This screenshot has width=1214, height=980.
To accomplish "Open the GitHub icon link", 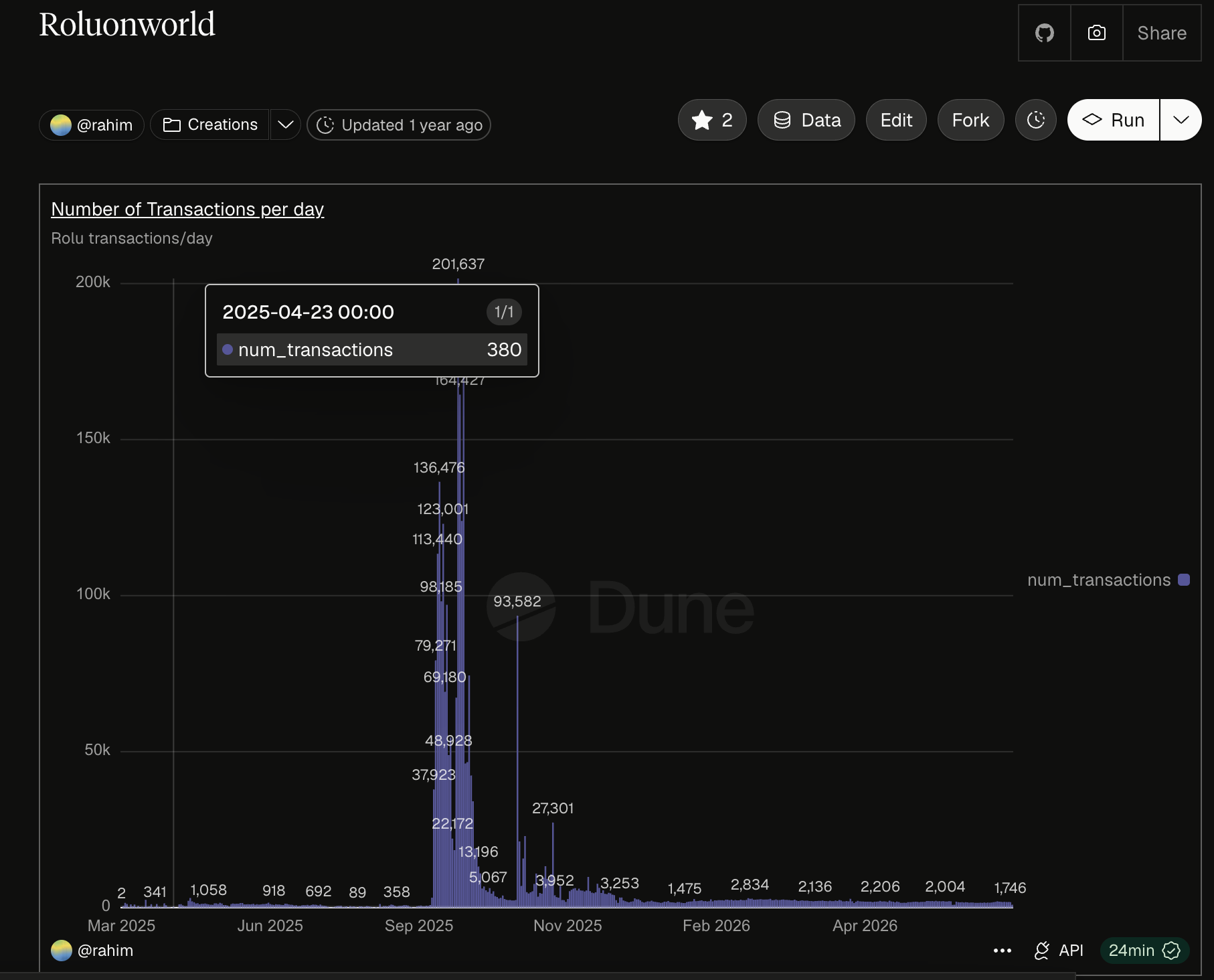I will pyautogui.click(x=1044, y=33).
